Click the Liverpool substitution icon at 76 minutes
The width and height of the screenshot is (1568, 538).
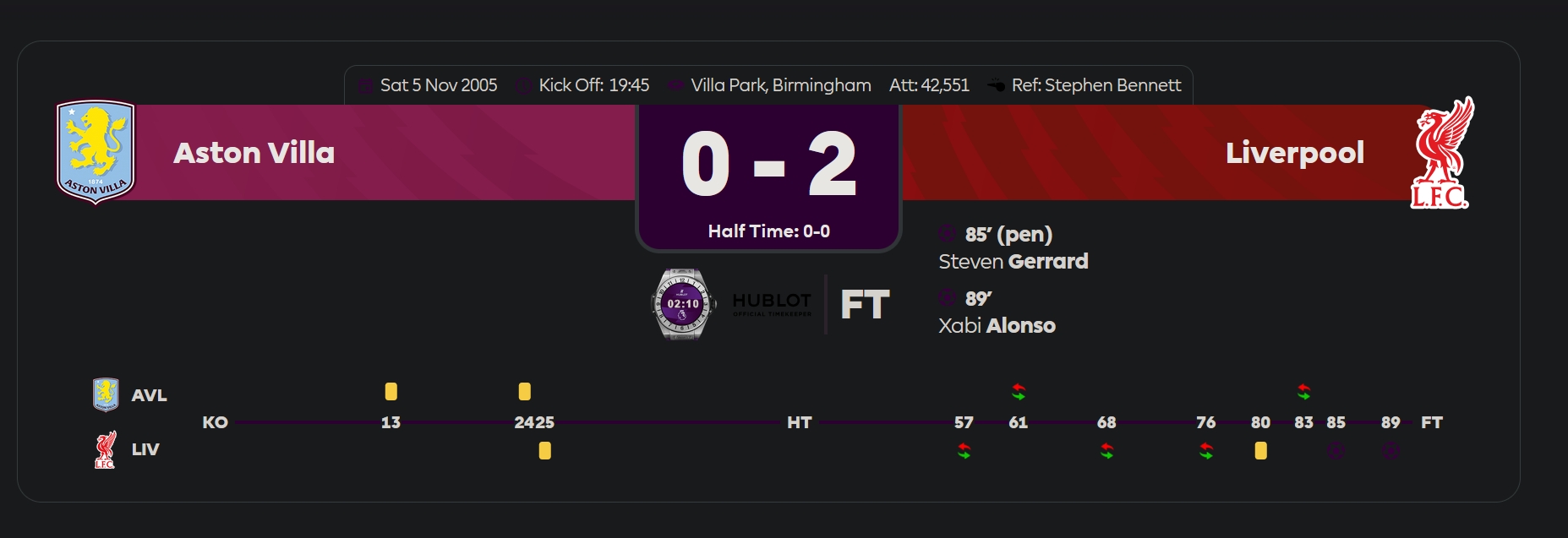point(1206,451)
